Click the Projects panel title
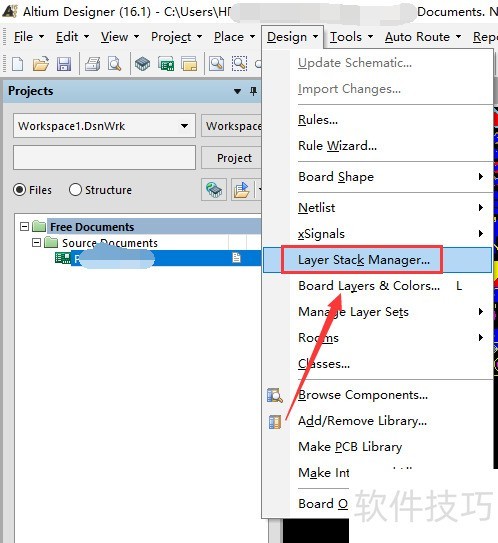 pyautogui.click(x=30, y=91)
